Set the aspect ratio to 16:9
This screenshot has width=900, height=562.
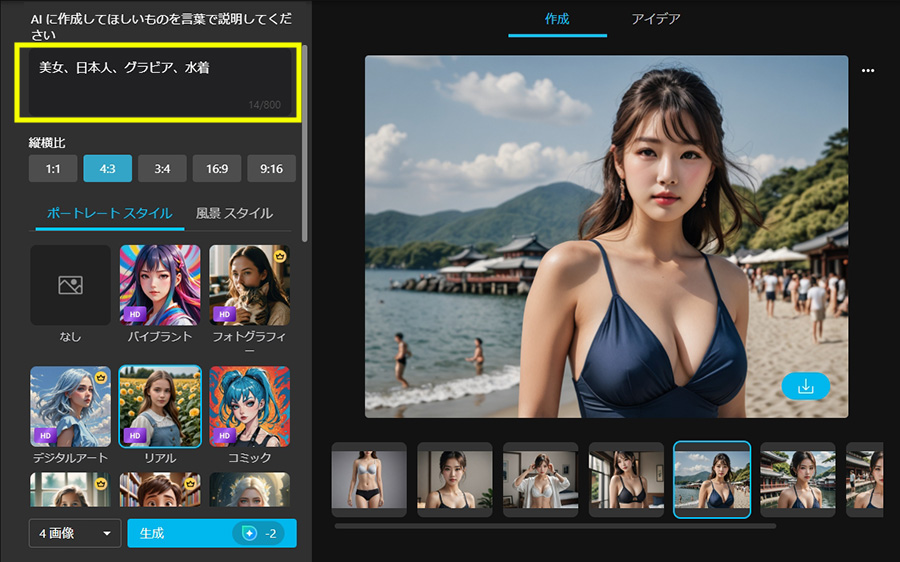click(216, 169)
